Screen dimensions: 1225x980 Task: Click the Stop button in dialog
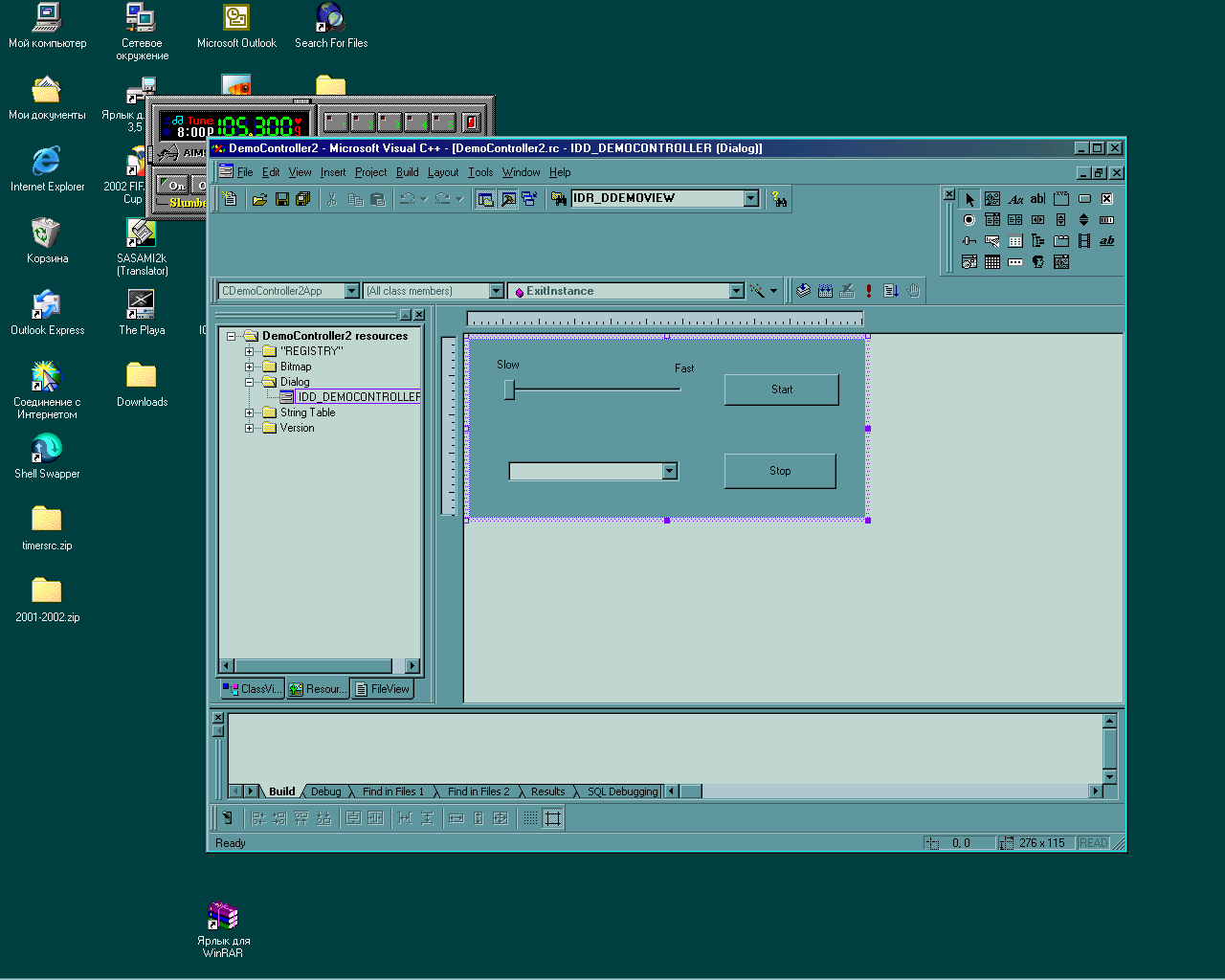coord(780,471)
